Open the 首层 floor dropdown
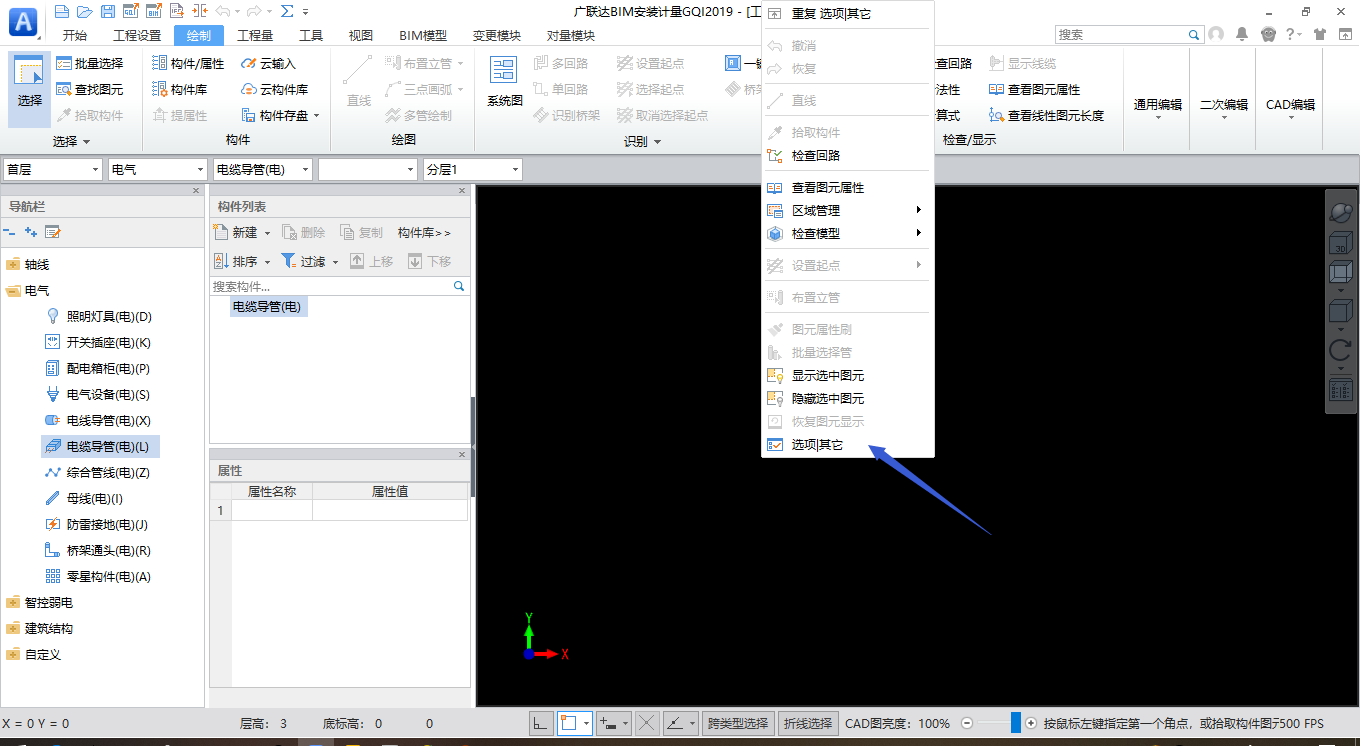The image size is (1360, 746). pyautogui.click(x=53, y=170)
